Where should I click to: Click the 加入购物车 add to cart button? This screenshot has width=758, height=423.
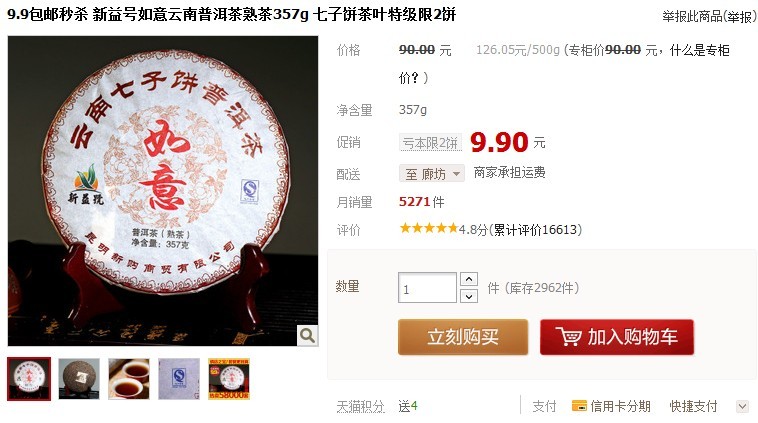click(x=617, y=337)
